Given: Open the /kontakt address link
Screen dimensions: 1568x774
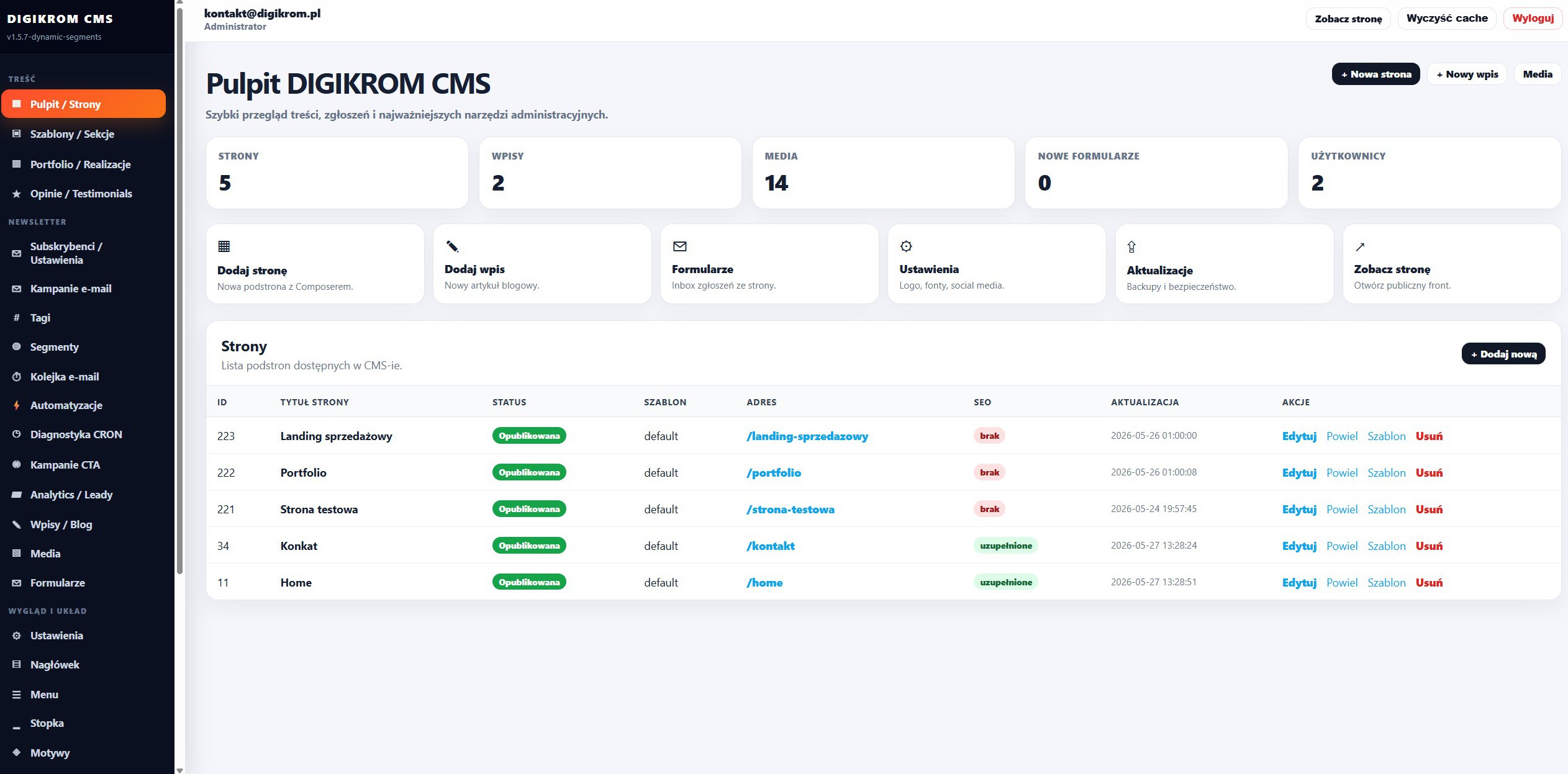Looking at the screenshot, I should click(771, 546).
